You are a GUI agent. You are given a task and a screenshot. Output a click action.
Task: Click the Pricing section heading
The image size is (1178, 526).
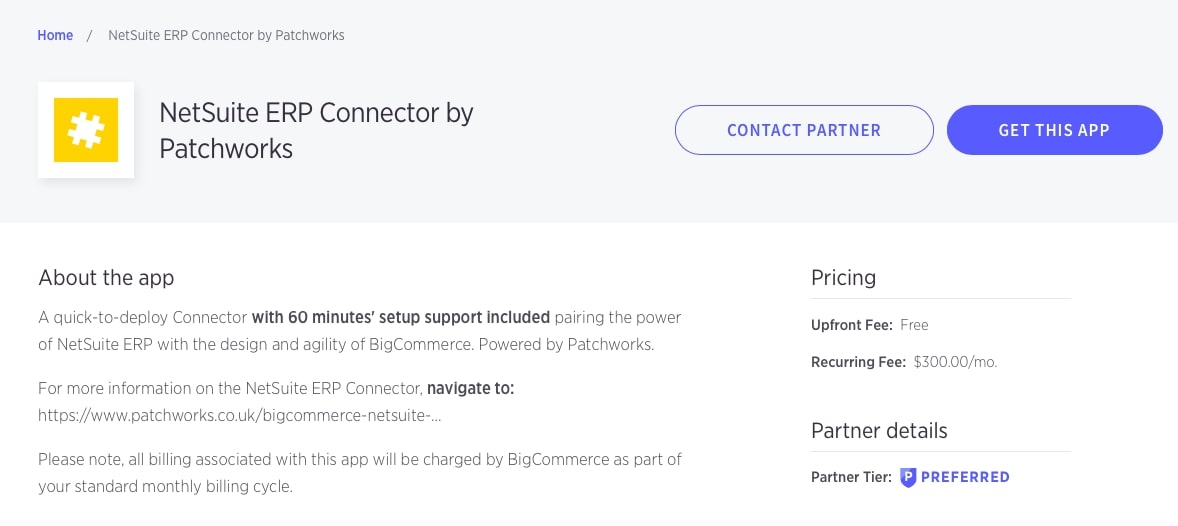843,277
